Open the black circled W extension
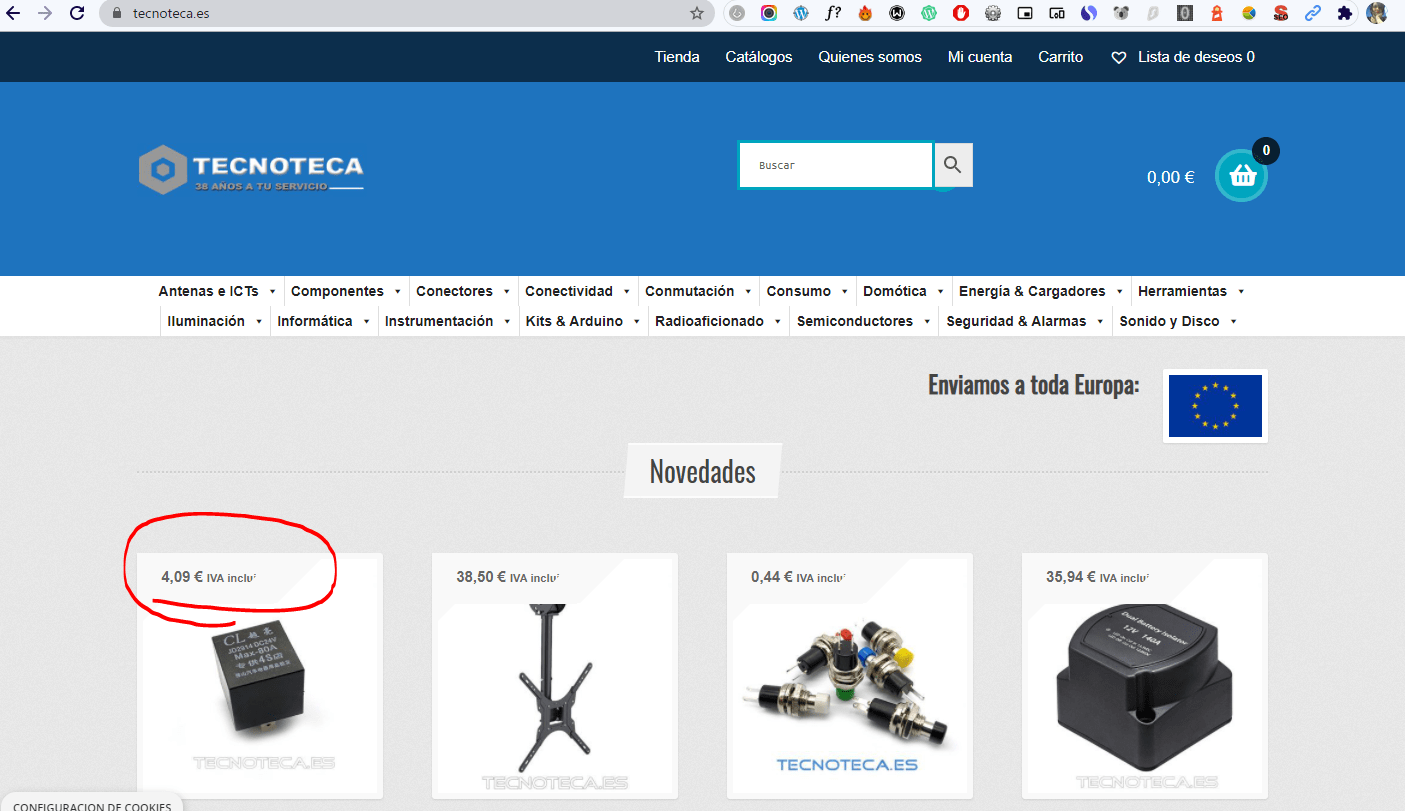 [897, 13]
